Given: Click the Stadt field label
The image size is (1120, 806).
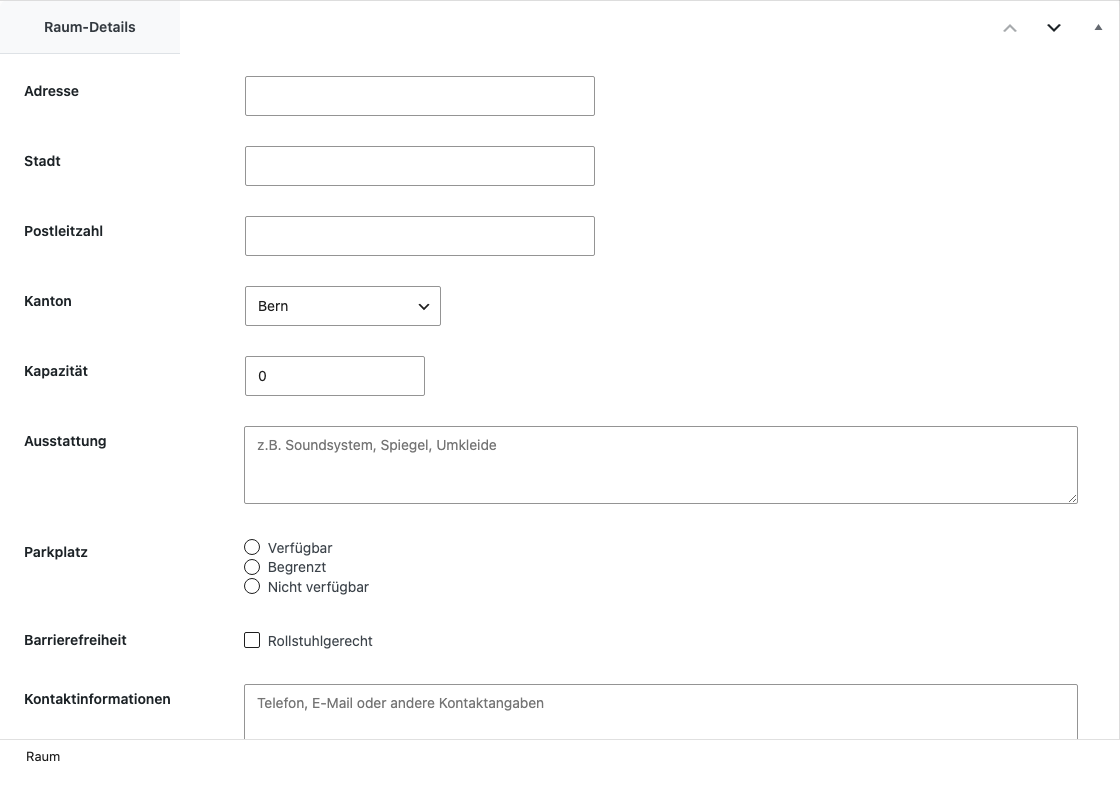Looking at the screenshot, I should point(42,161).
